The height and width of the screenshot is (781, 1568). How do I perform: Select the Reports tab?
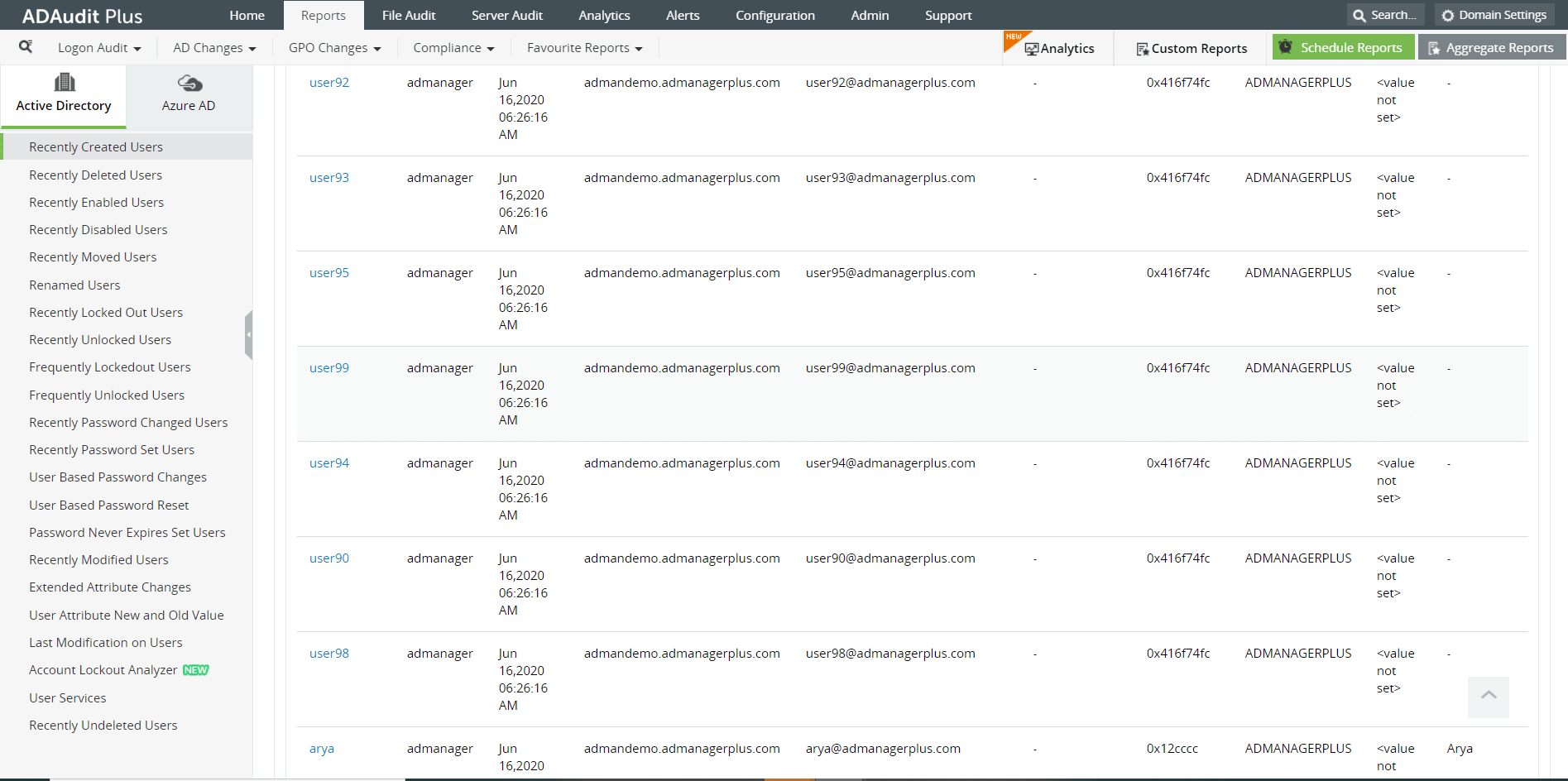pos(323,15)
